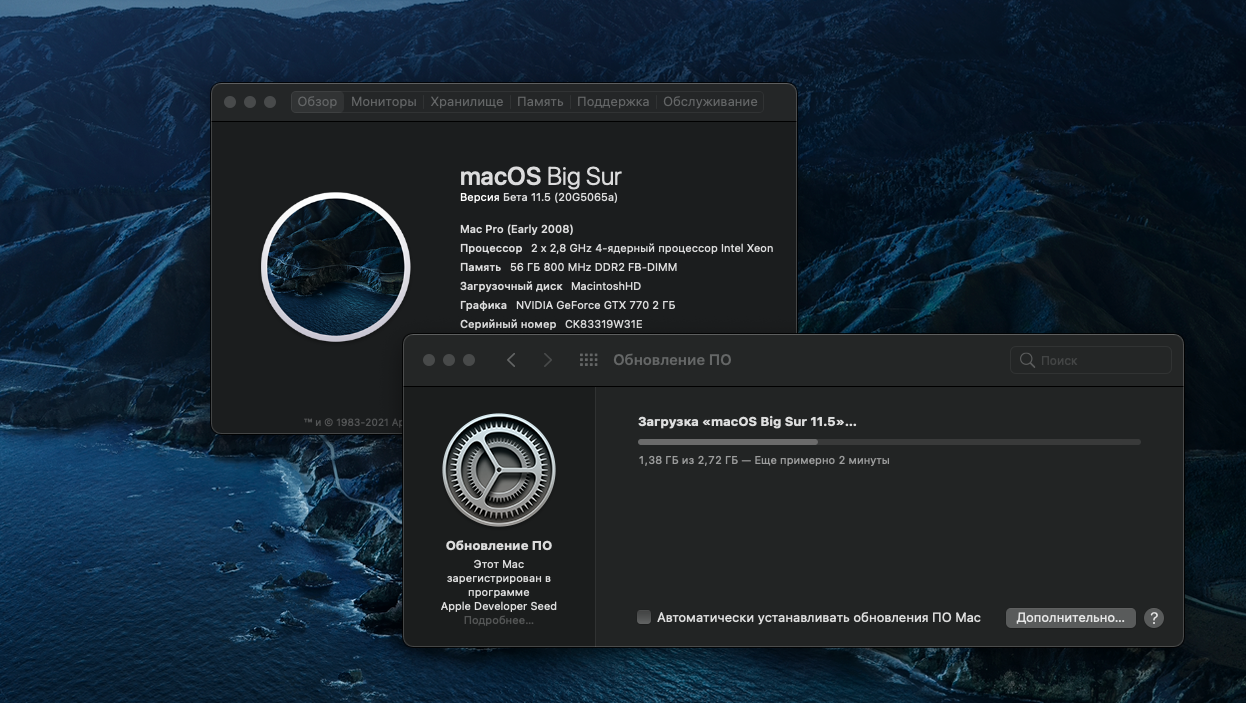Click the zoom button of About This Mac window
Screen dimensions: 1246x703
[270, 102]
